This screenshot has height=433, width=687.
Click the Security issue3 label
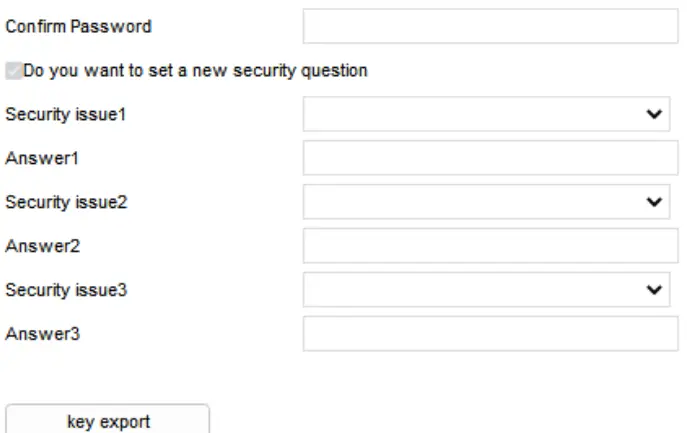click(x=66, y=290)
